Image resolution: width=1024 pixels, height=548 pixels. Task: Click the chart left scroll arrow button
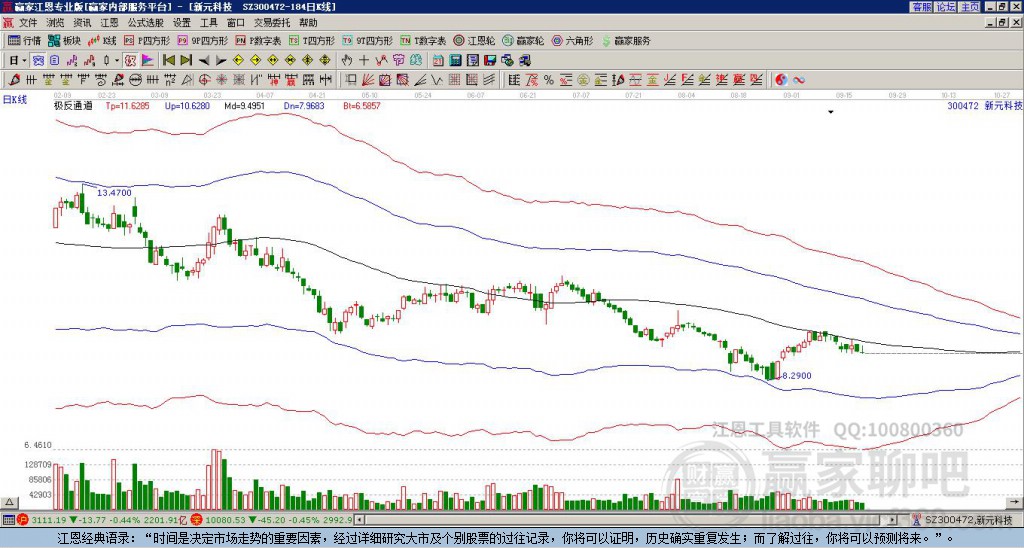[x=359, y=520]
